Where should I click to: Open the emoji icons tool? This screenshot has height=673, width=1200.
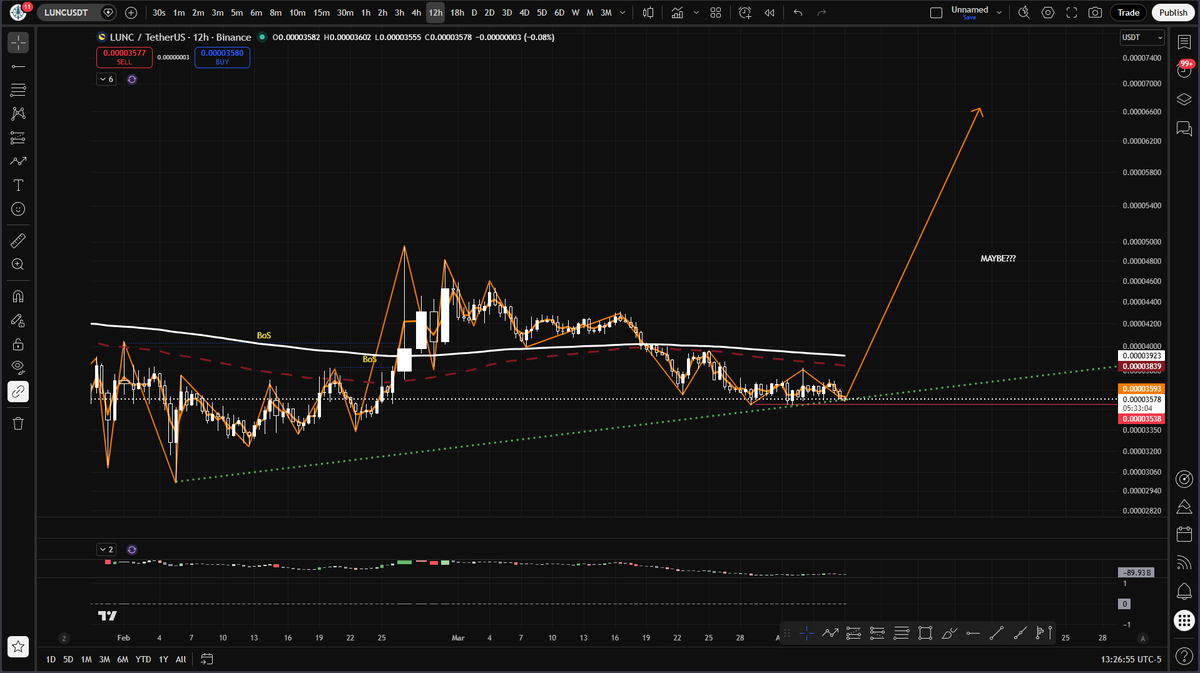pos(18,209)
